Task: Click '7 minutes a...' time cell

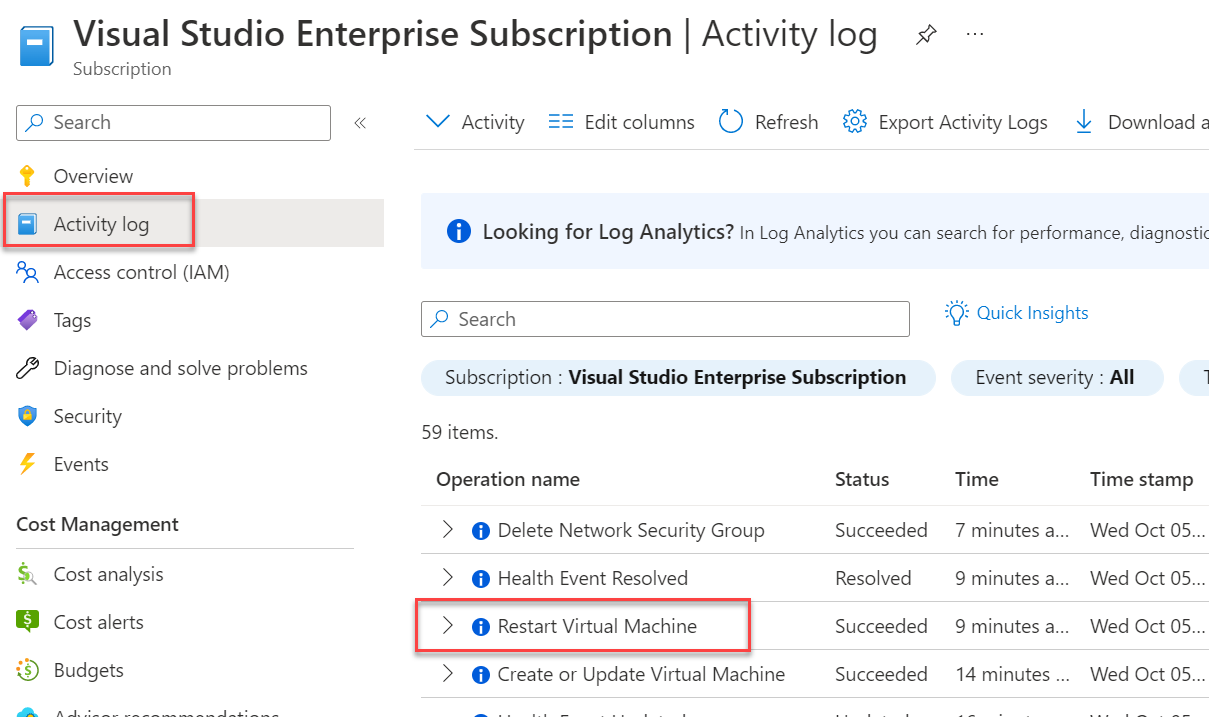Action: coord(1012,530)
